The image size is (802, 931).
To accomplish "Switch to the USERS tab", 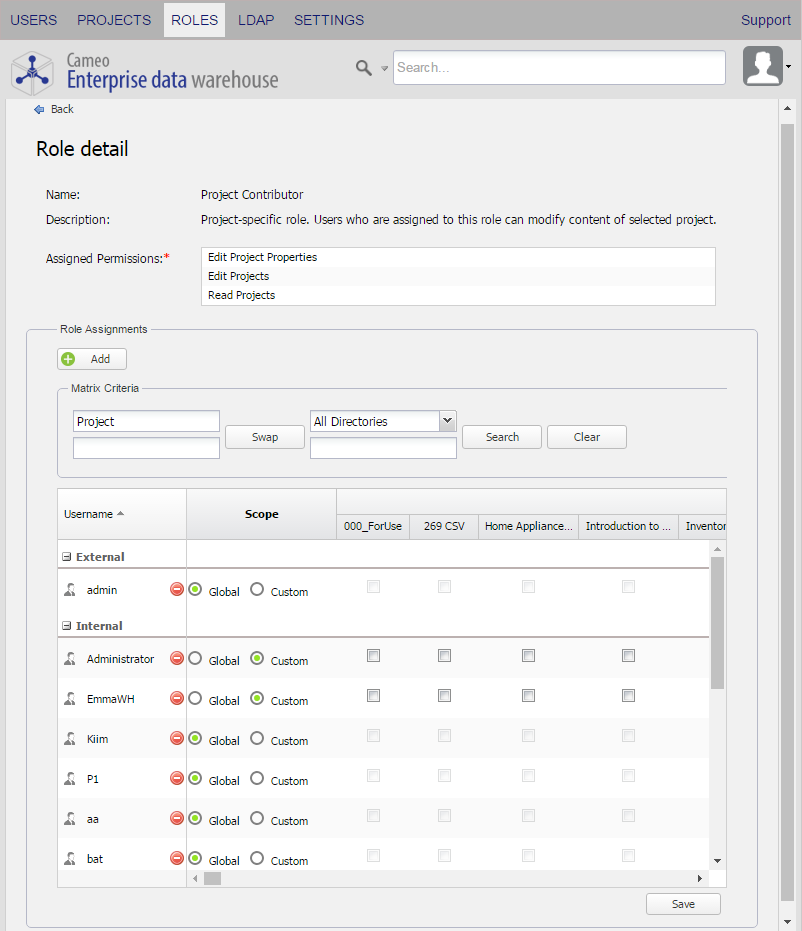I will tap(33, 20).
